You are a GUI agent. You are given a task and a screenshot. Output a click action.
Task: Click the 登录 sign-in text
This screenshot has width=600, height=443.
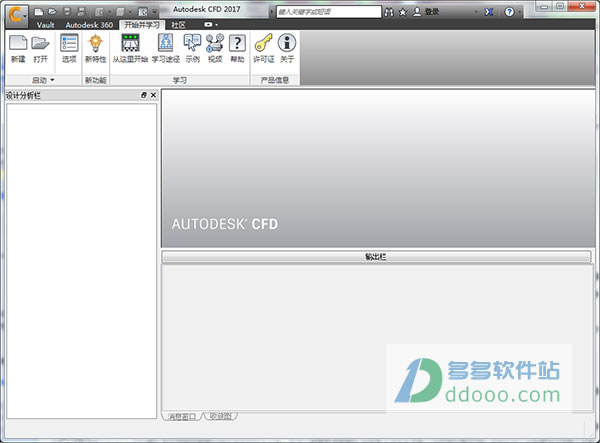click(x=432, y=12)
